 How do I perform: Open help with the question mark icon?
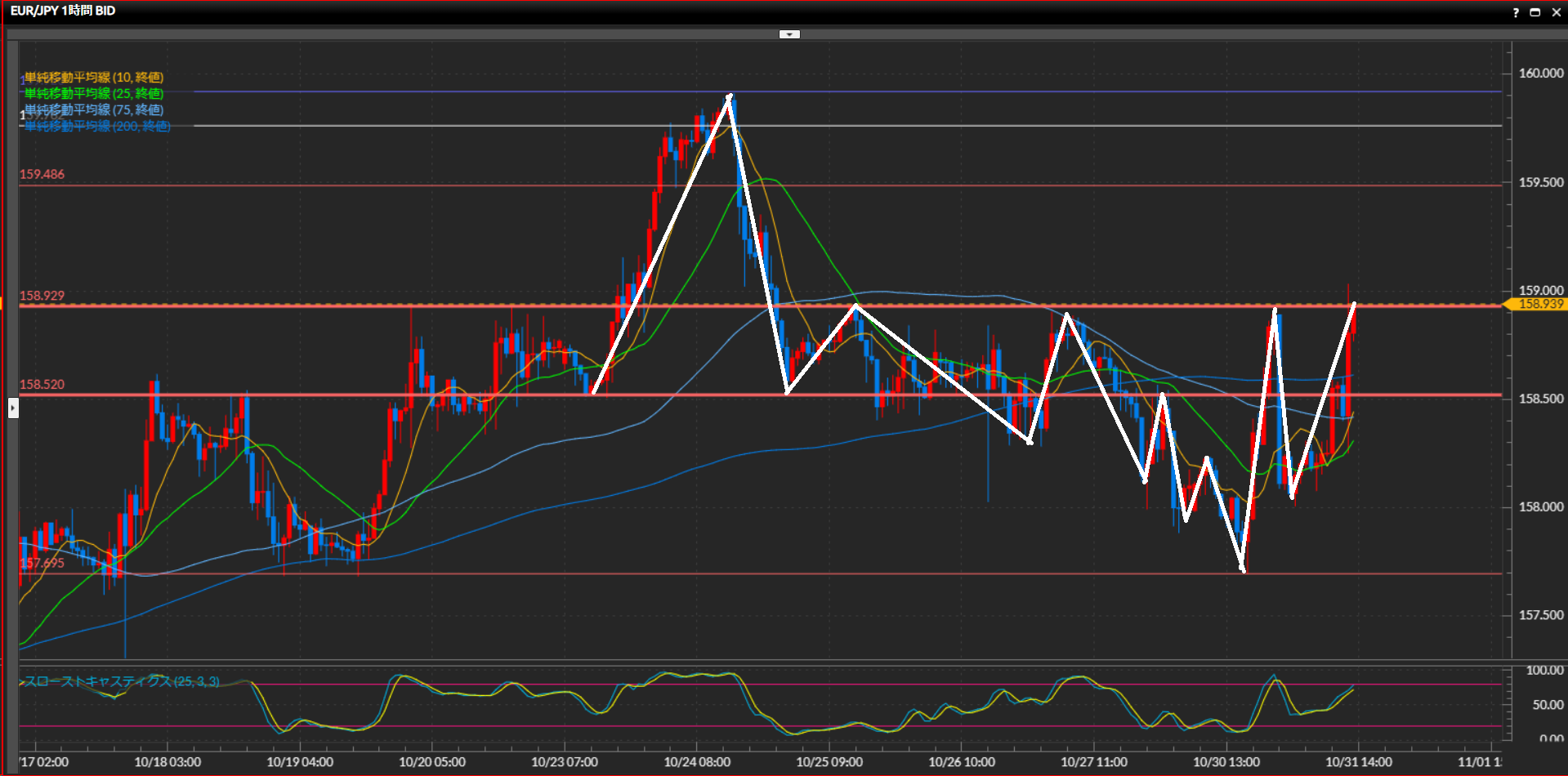(1516, 12)
